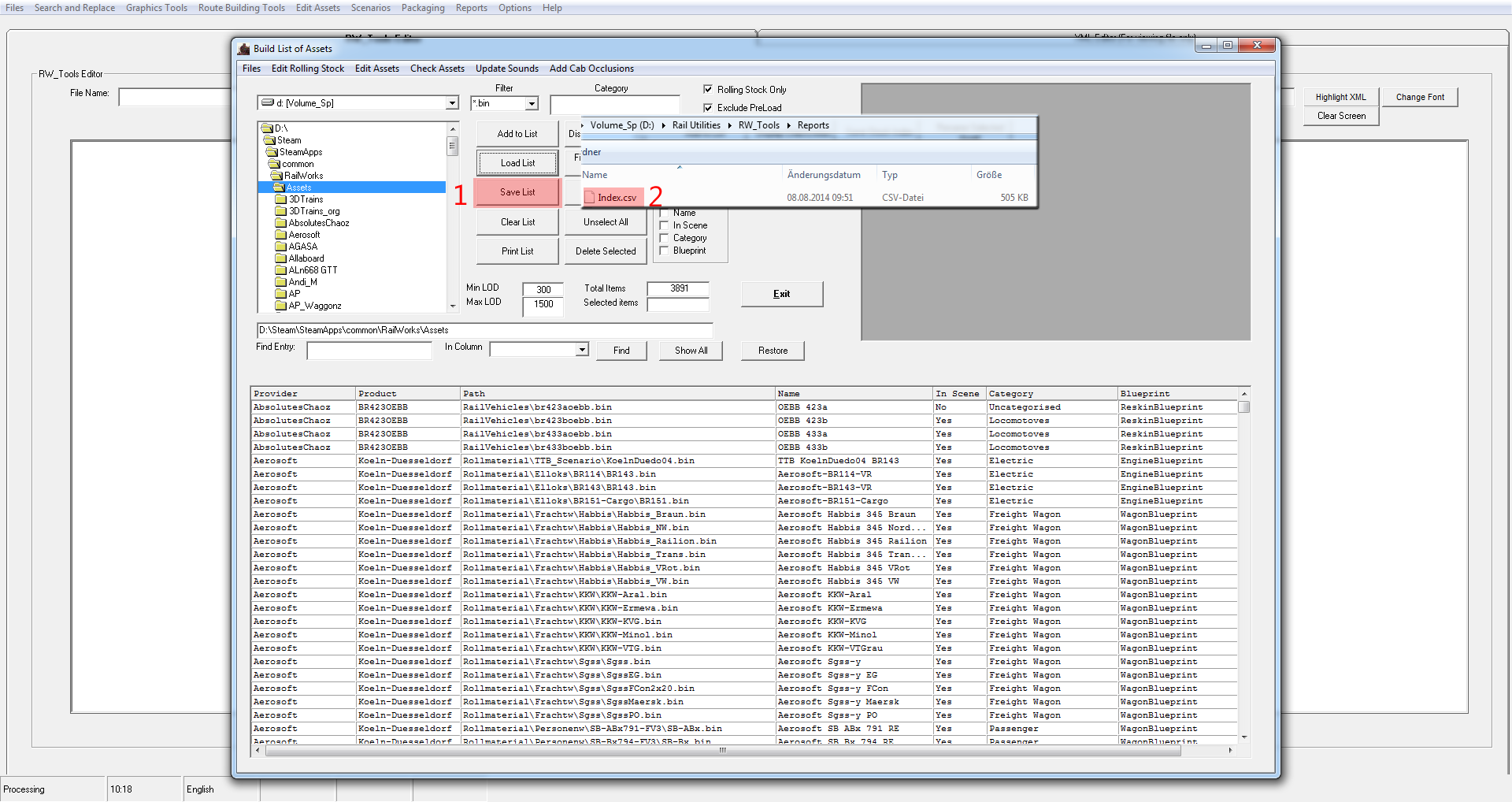Click the Load List button

[517, 163]
